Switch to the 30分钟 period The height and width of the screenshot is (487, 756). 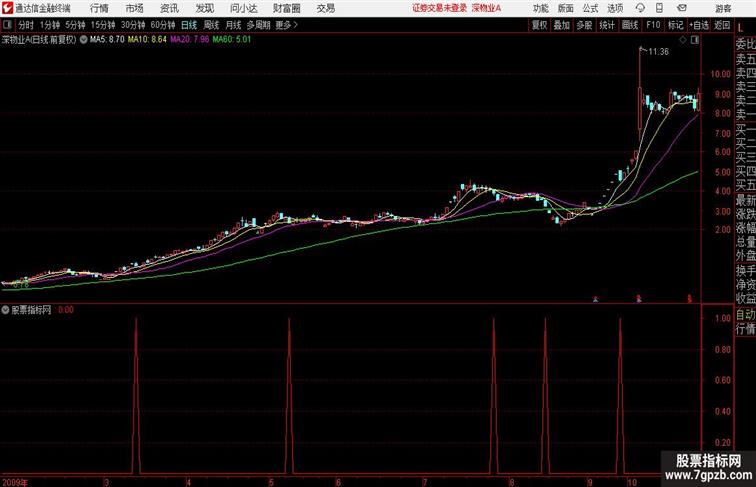(x=133, y=25)
